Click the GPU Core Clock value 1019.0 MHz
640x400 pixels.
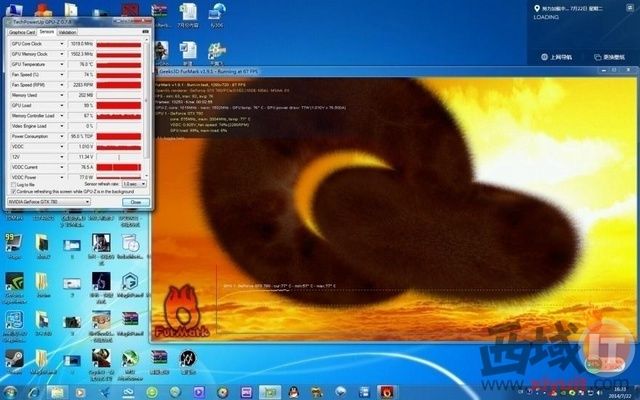81,44
